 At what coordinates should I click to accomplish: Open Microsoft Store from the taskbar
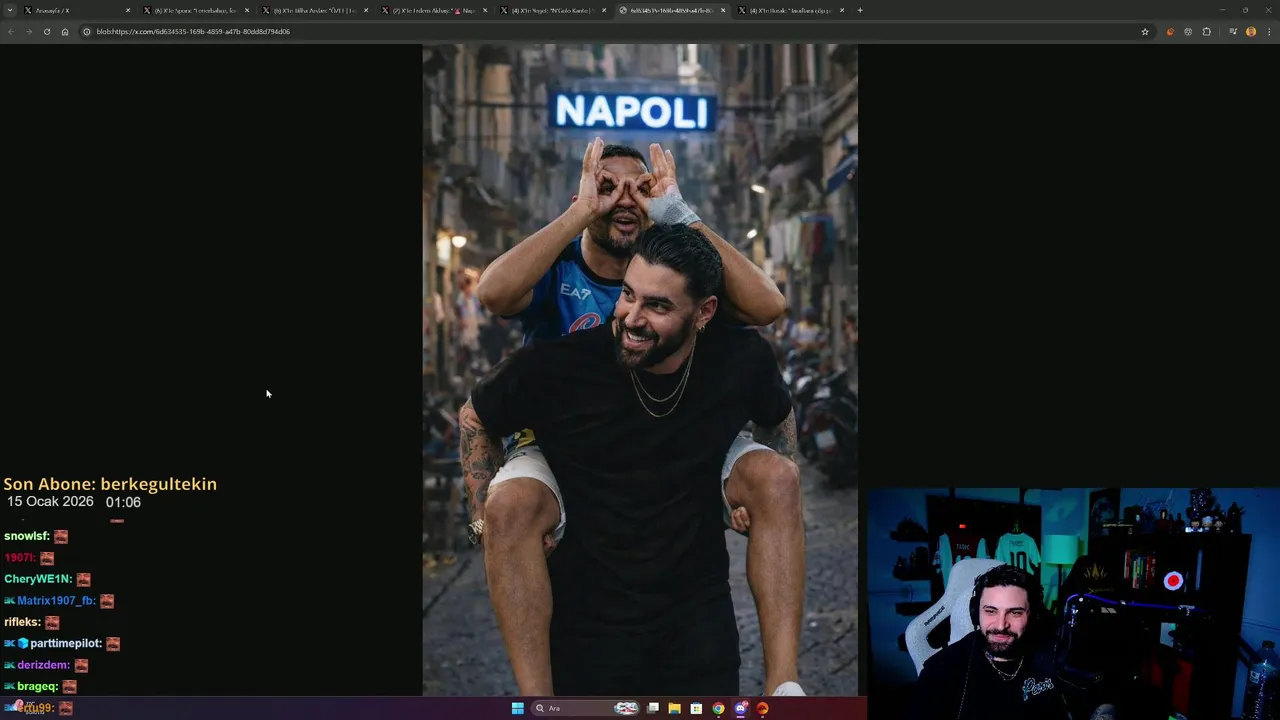pos(696,708)
